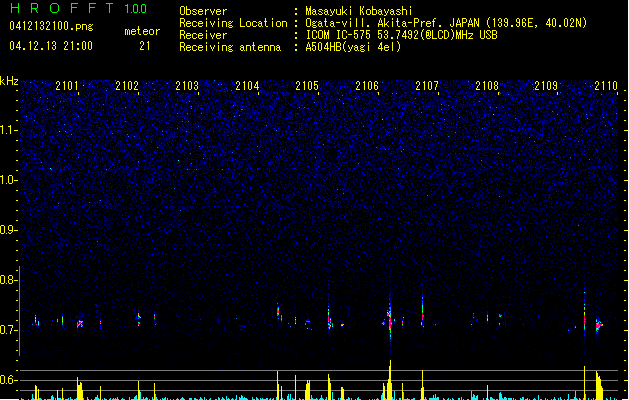
Task: Click the Observer label
Action: click(x=203, y=11)
